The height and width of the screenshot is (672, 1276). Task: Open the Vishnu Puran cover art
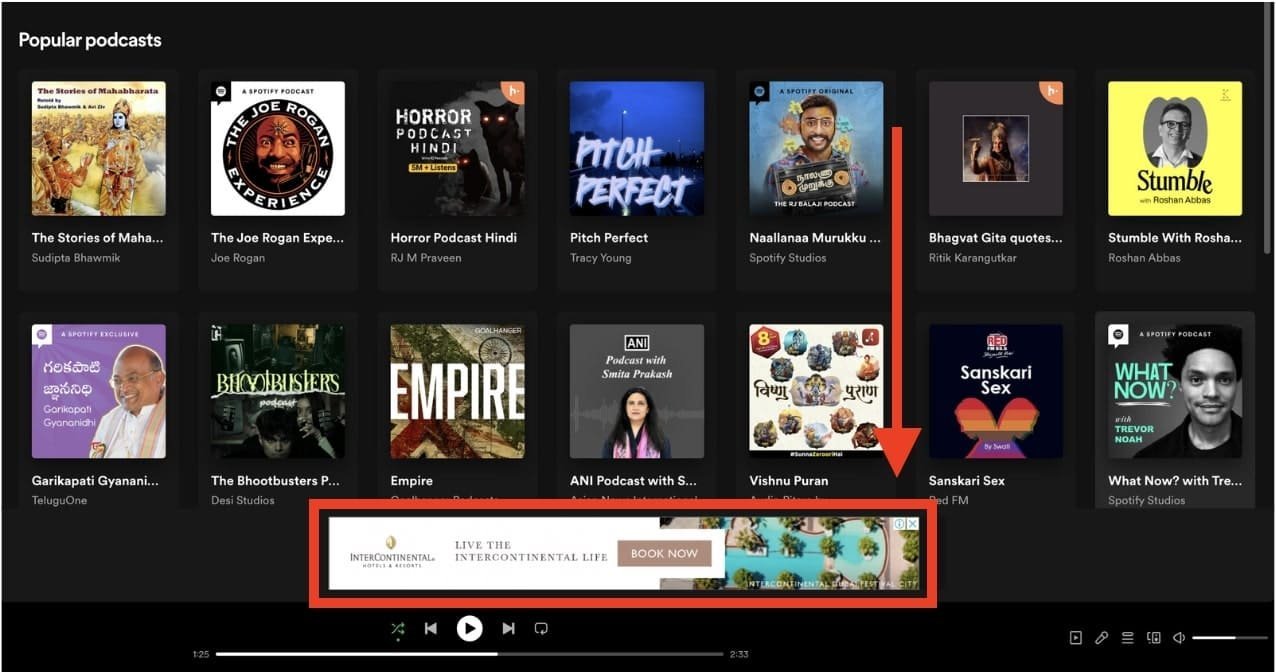coord(816,391)
